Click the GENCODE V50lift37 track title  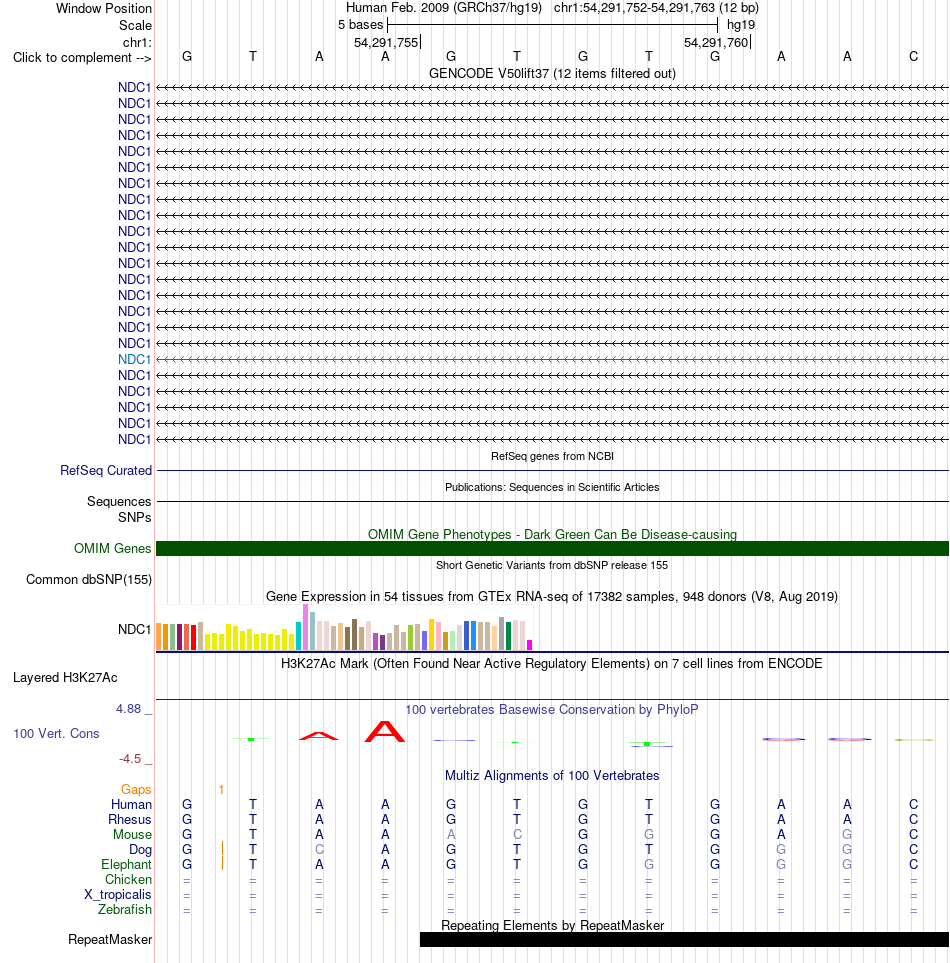(552, 74)
